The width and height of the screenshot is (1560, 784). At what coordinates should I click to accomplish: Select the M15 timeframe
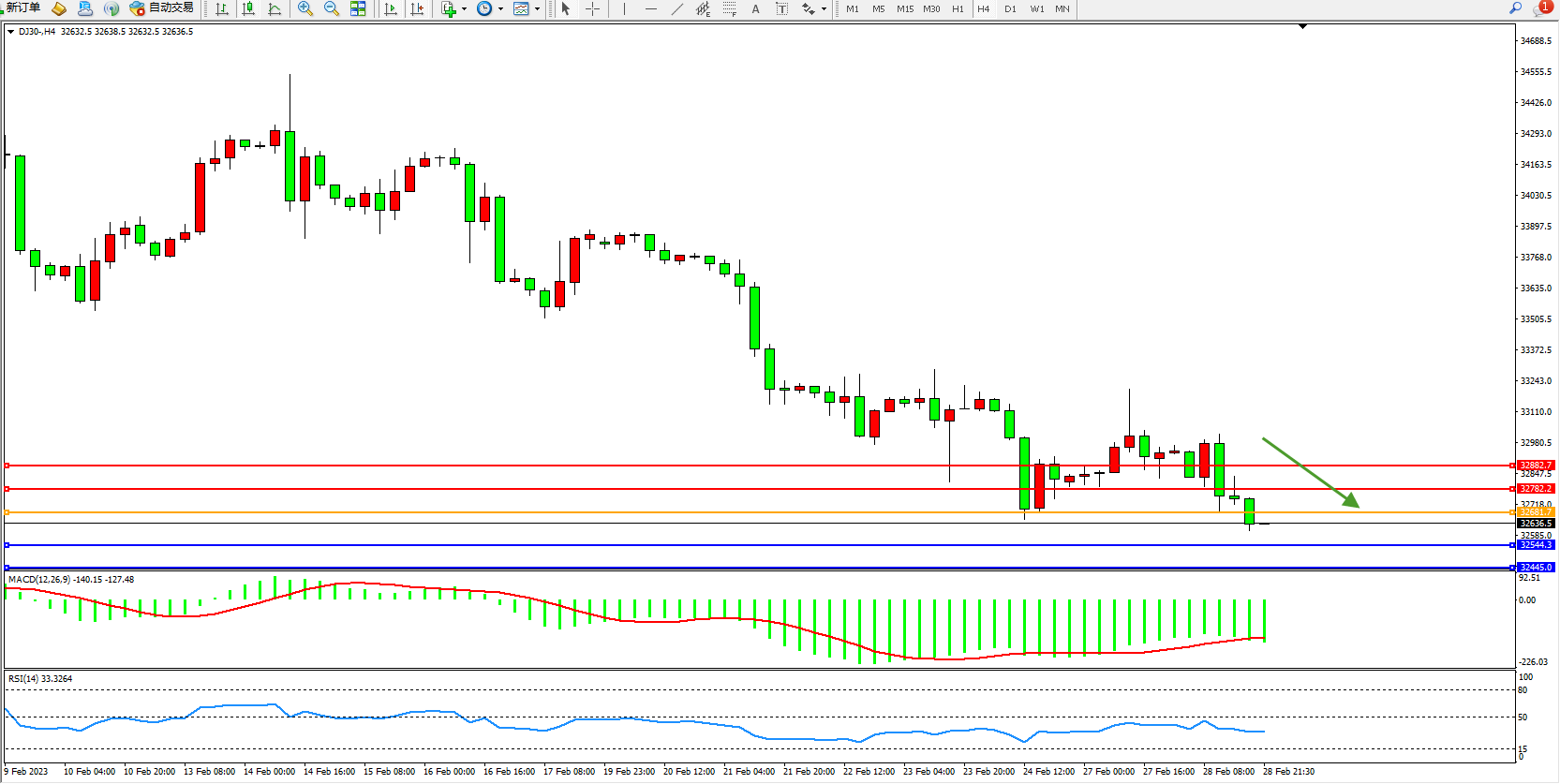point(904,8)
